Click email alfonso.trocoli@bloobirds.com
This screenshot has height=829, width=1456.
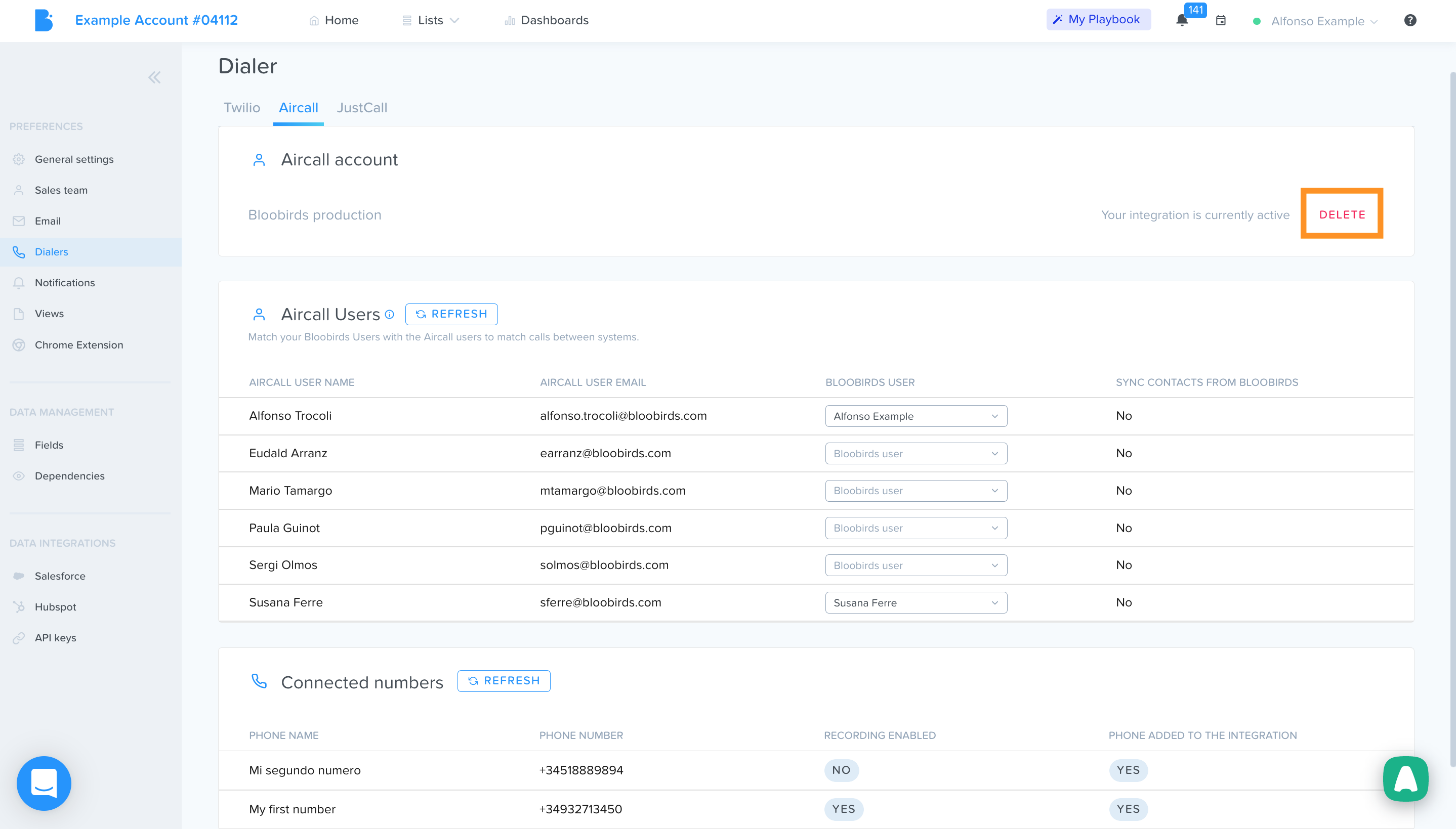pos(623,416)
